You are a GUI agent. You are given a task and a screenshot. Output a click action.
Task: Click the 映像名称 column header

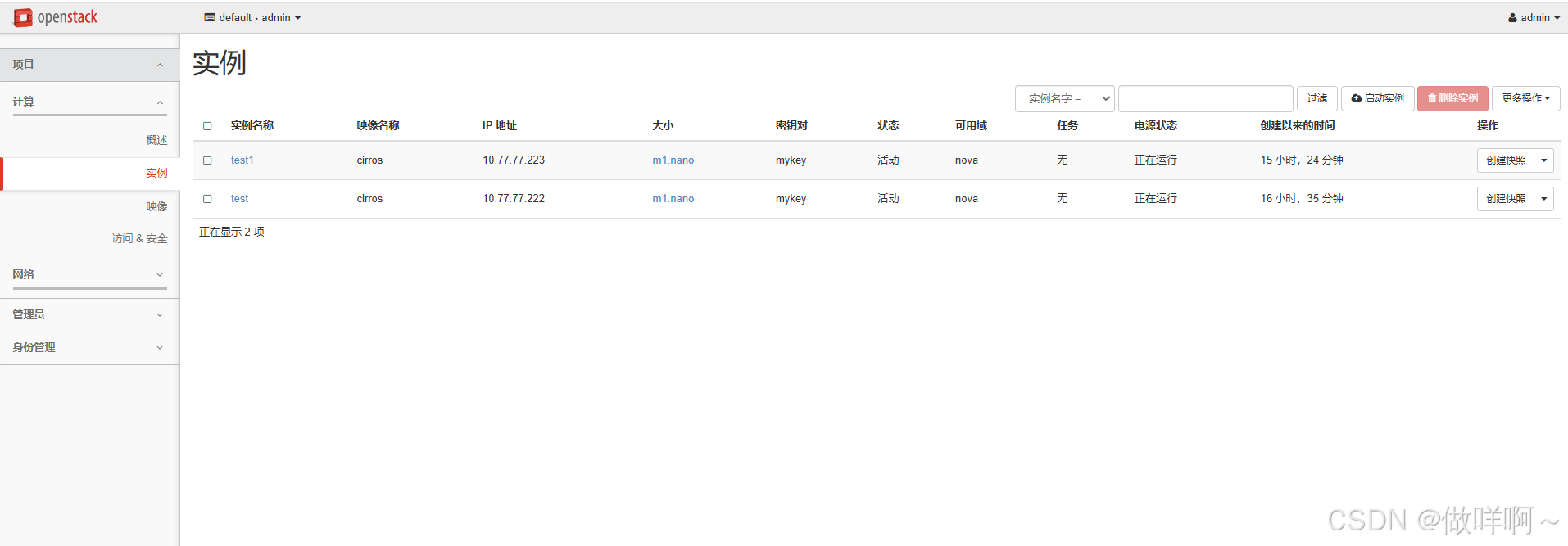point(378,125)
